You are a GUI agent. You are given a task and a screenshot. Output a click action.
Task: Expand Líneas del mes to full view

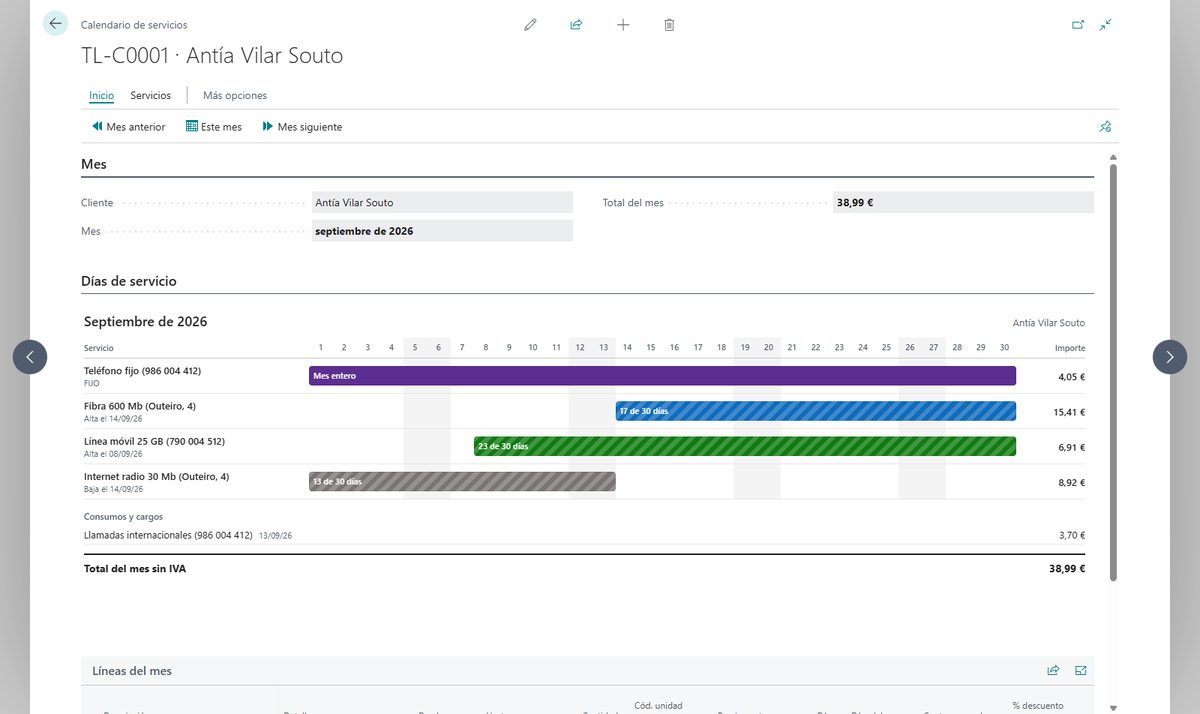point(1081,671)
